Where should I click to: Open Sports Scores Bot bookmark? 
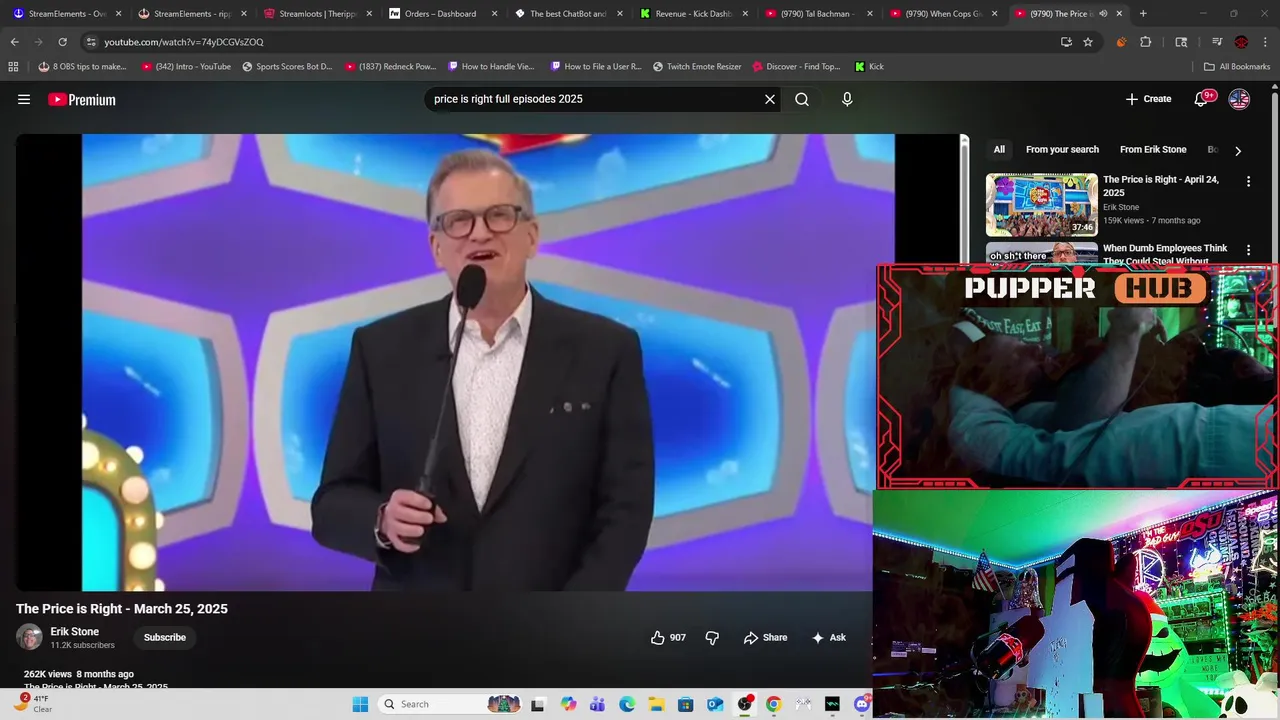(x=287, y=66)
